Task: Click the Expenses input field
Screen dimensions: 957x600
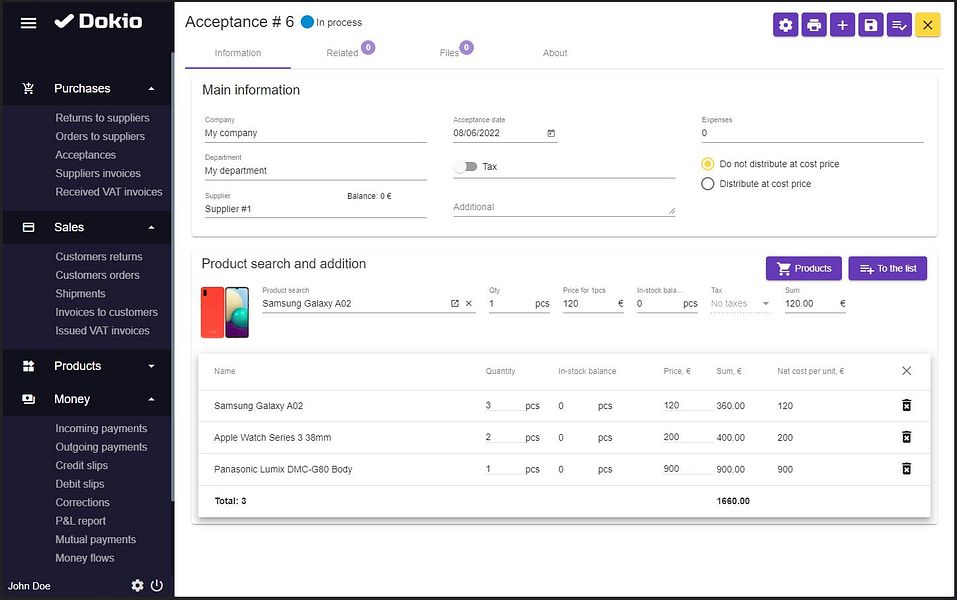Action: tap(812, 133)
